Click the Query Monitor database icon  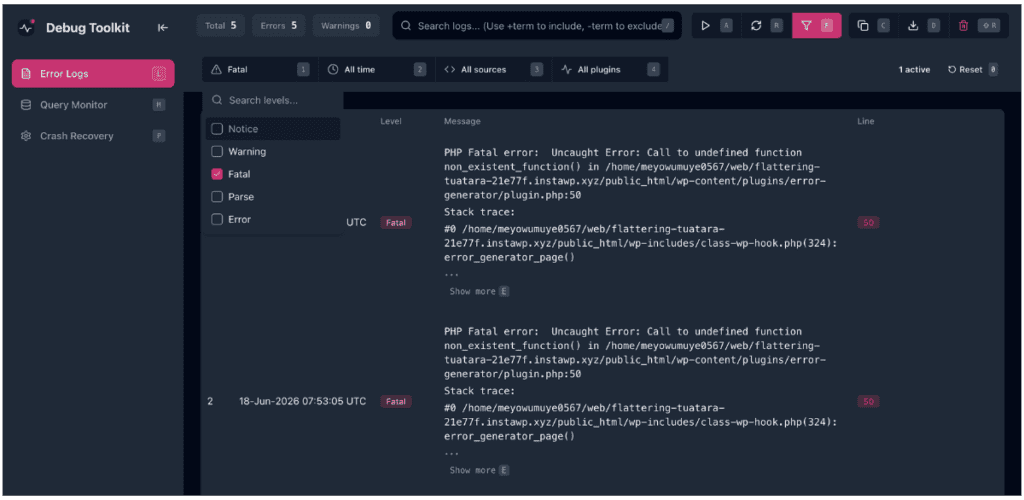(x=26, y=104)
